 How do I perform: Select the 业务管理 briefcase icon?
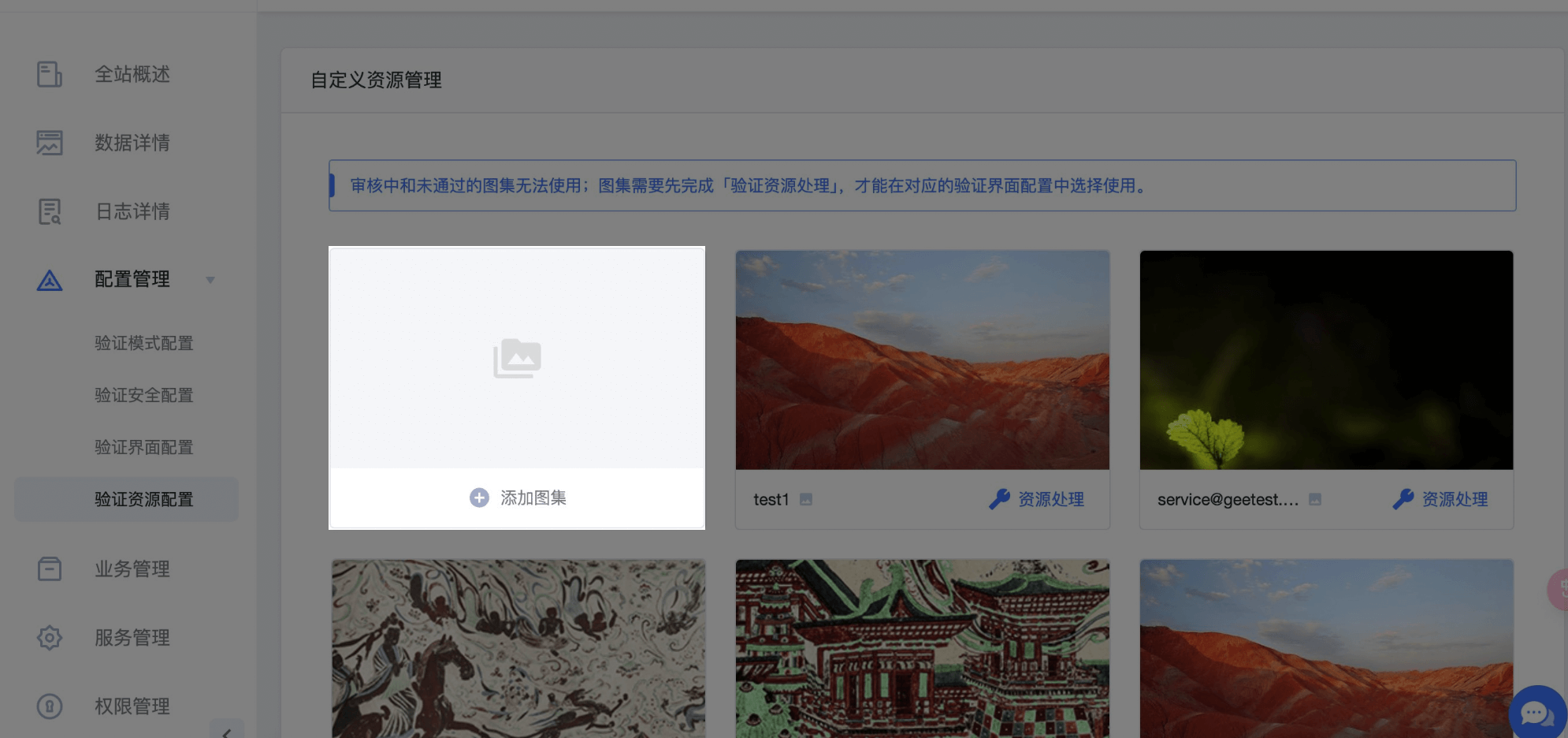click(49, 568)
